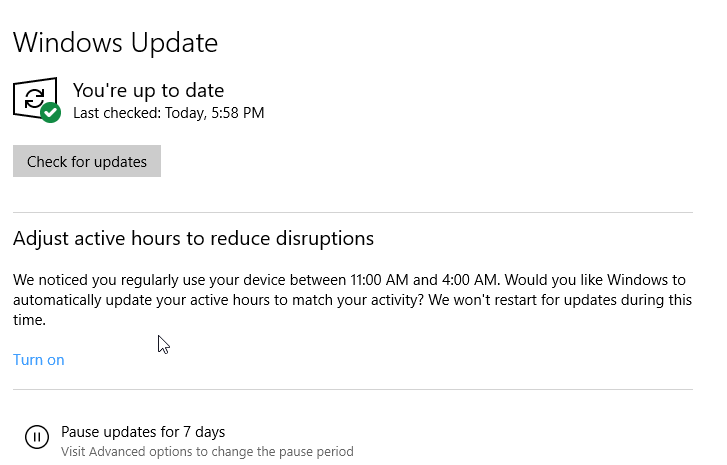Select Pause updates for 7 days label

coord(143,432)
